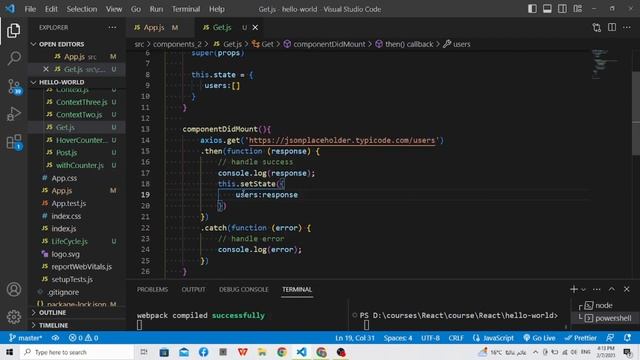
Task: Open terminal panel more actions ellipsis
Action: 597,289
